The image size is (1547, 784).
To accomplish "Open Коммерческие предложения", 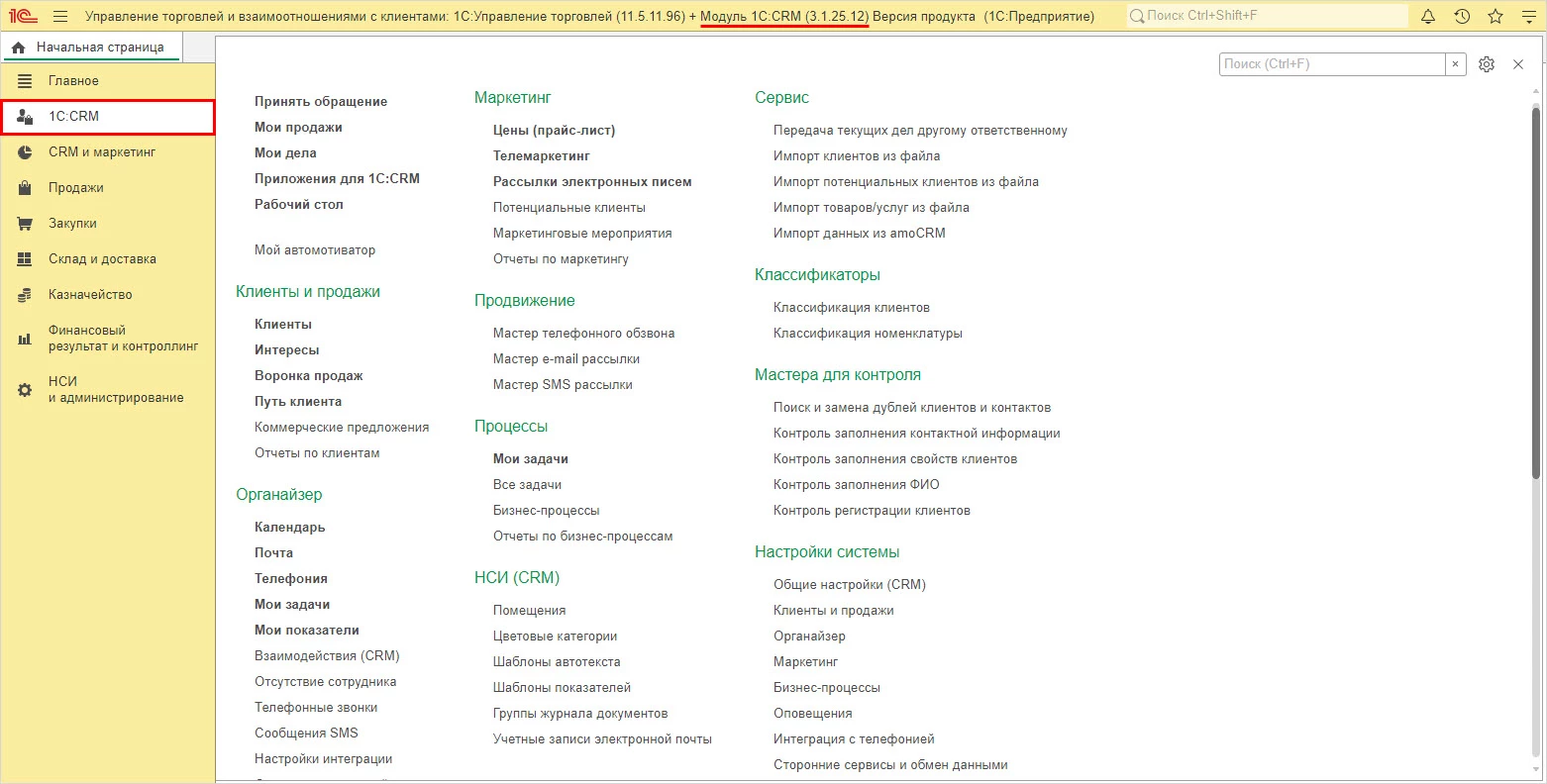I will (342, 428).
